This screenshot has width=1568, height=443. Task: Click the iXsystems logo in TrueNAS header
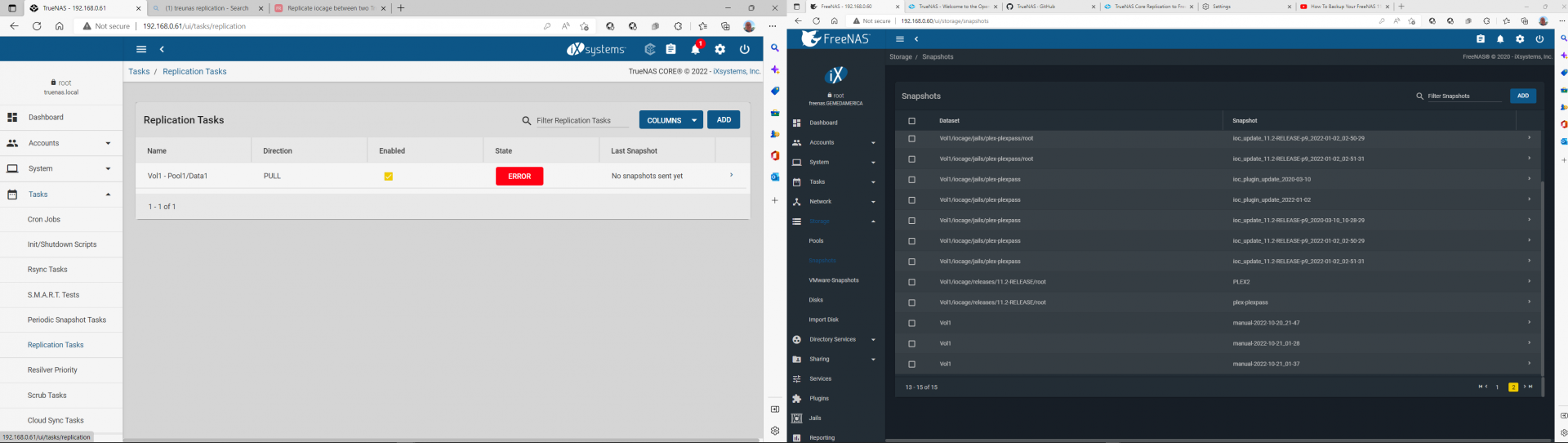pos(596,49)
